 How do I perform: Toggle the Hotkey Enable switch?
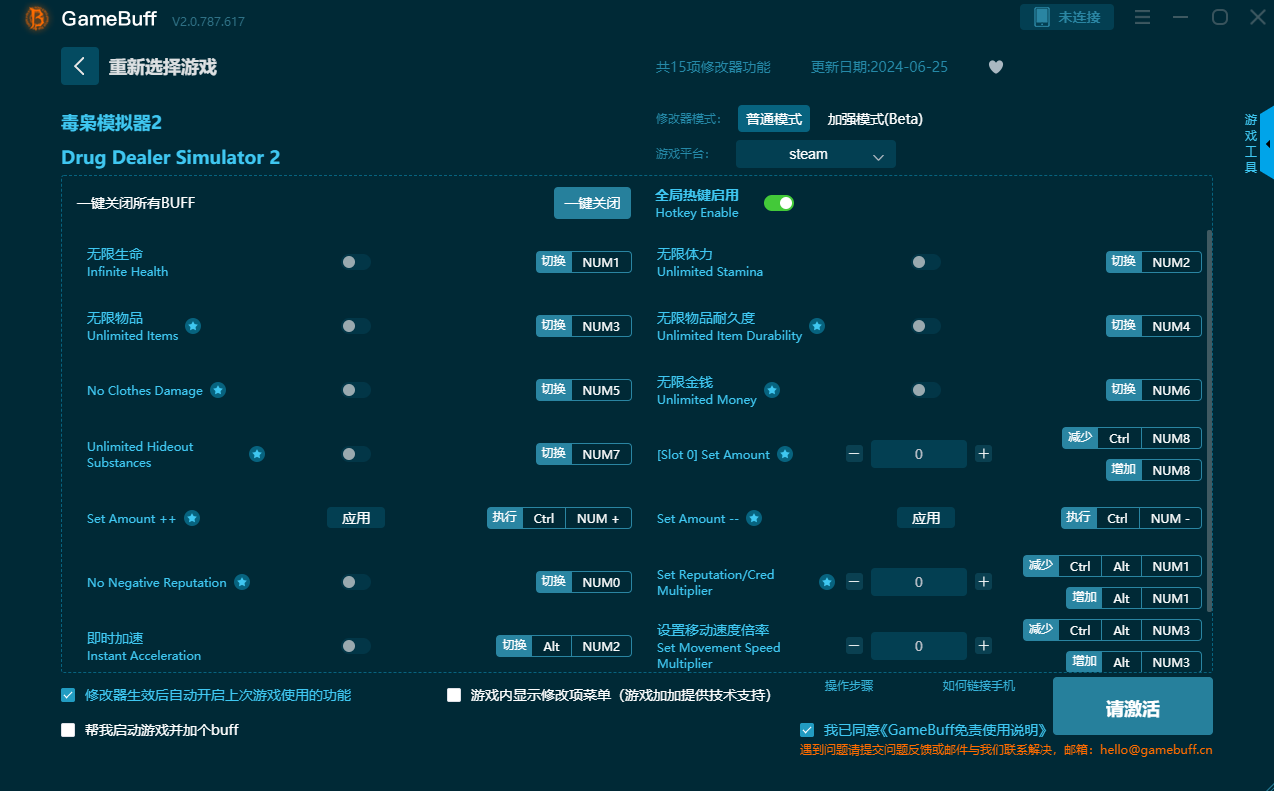coord(779,203)
